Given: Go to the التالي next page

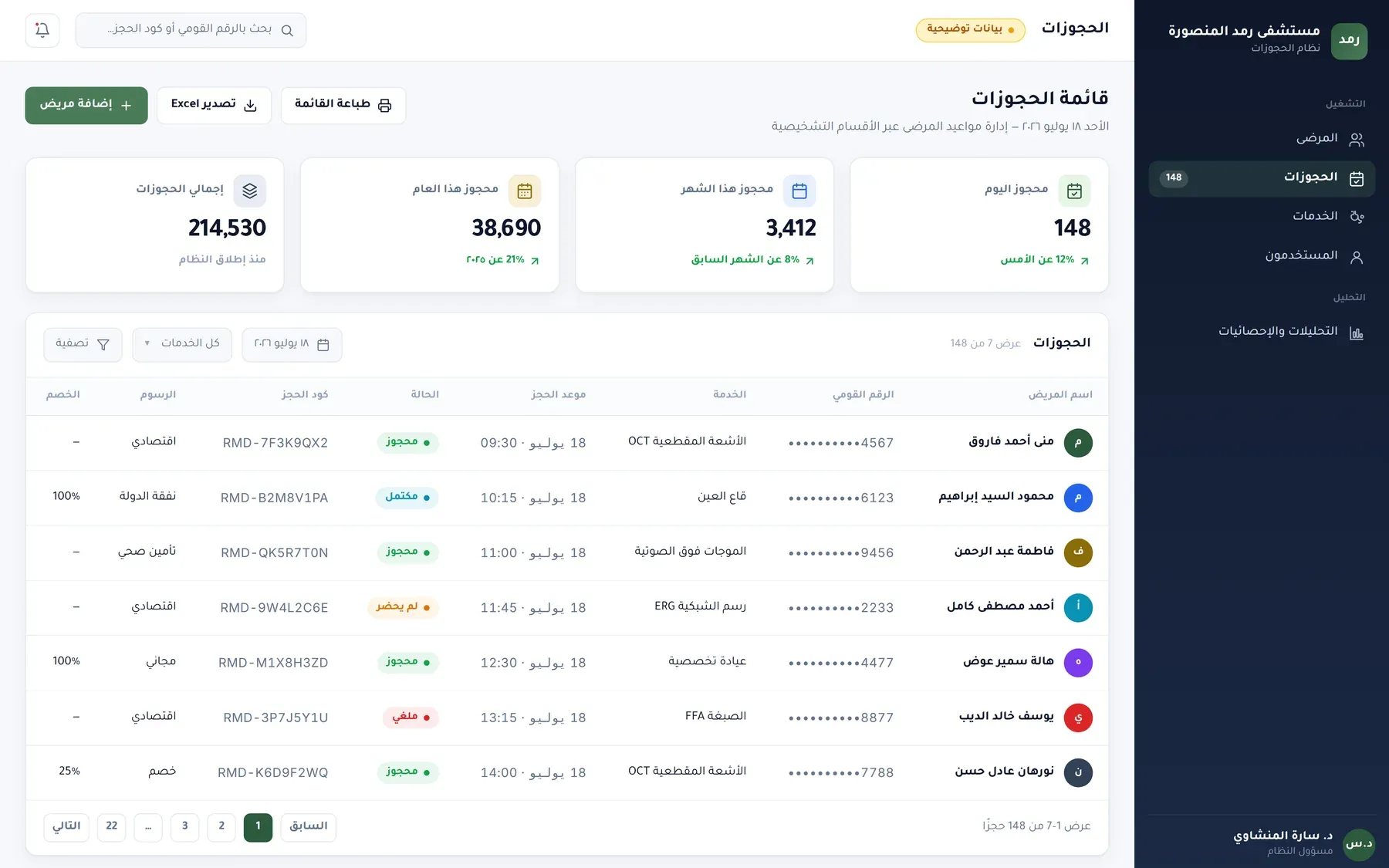Looking at the screenshot, I should 66,826.
